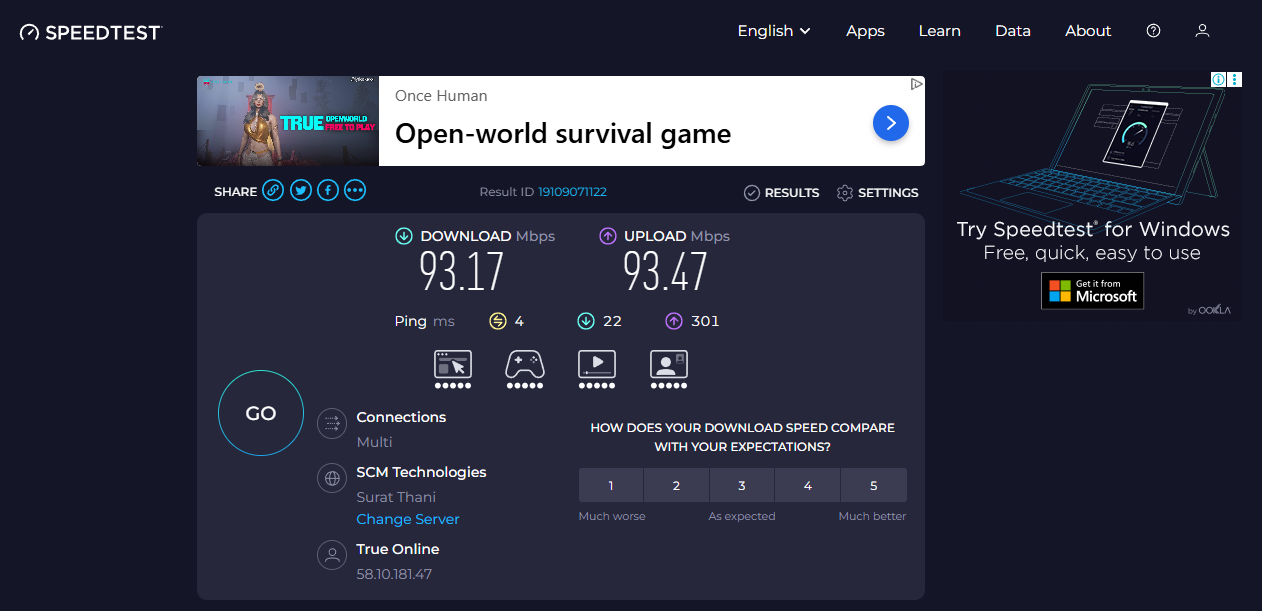Screen dimensions: 1262x611
Task: Click the download arrow icon
Action: pyautogui.click(x=404, y=236)
